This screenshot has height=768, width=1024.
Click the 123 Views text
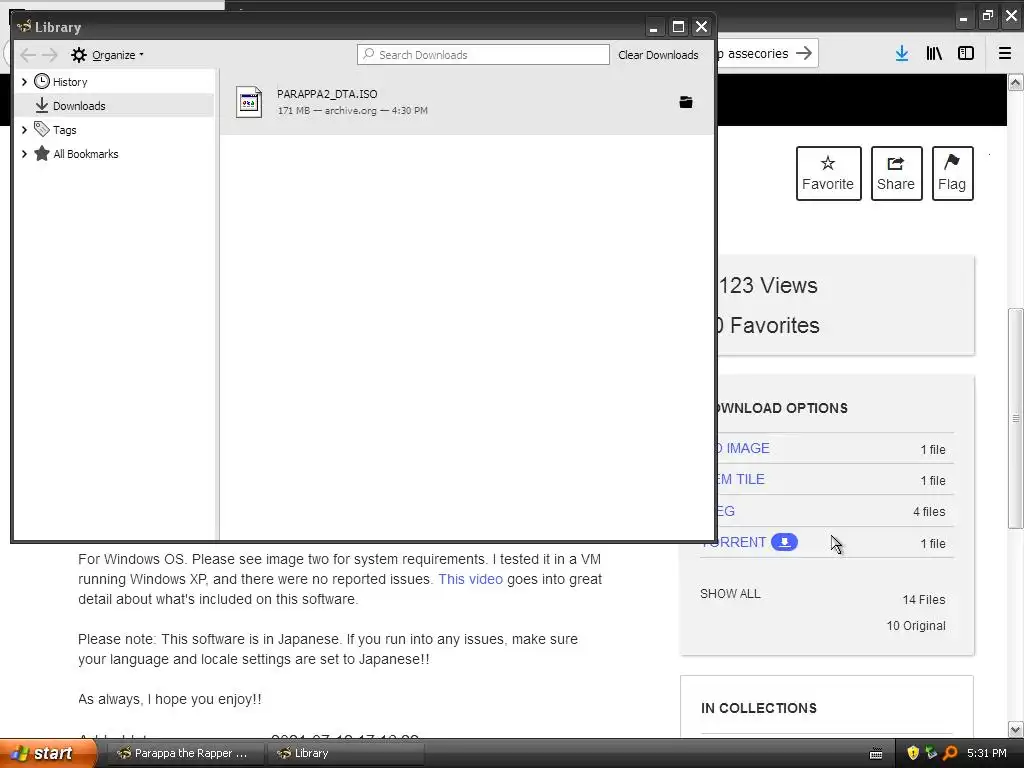click(768, 285)
